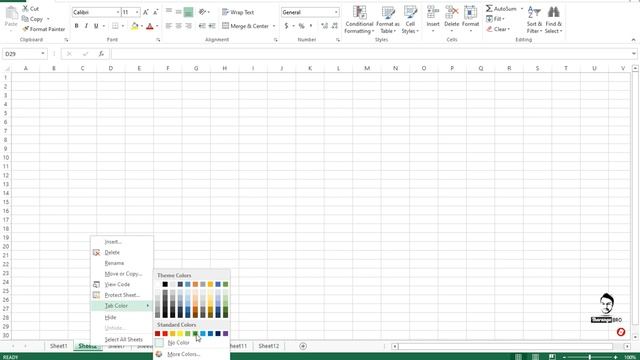Pick the standard red tab color
The width and height of the screenshot is (640, 360).
tap(165, 333)
